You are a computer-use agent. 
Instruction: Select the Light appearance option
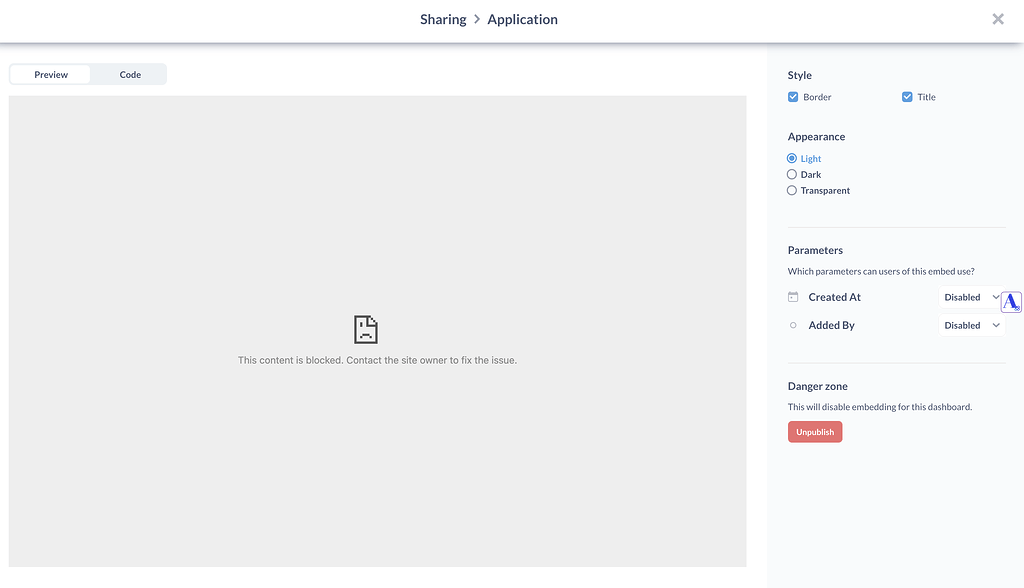pos(791,158)
